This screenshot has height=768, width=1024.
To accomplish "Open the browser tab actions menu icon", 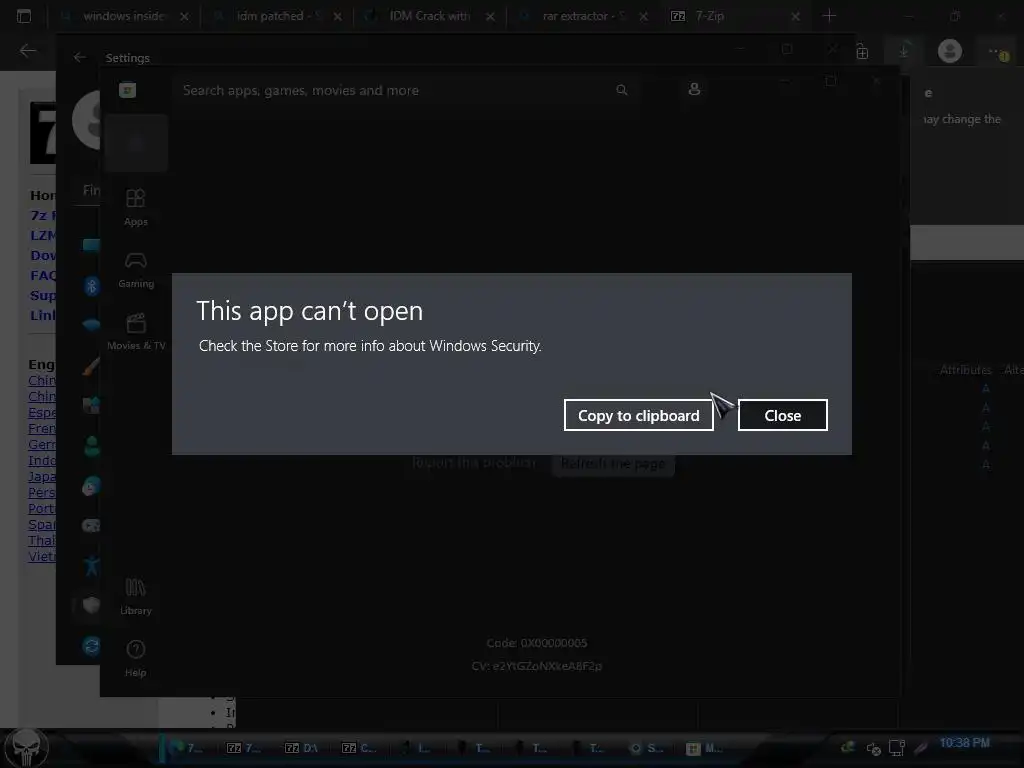I will pos(24,16).
